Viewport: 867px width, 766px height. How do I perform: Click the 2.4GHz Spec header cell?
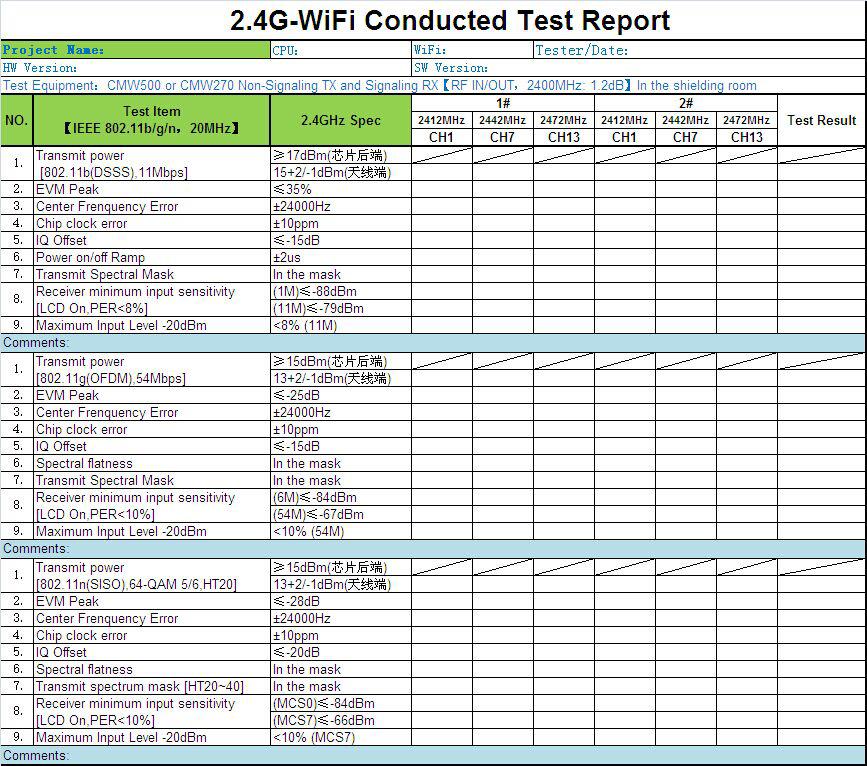pos(341,120)
